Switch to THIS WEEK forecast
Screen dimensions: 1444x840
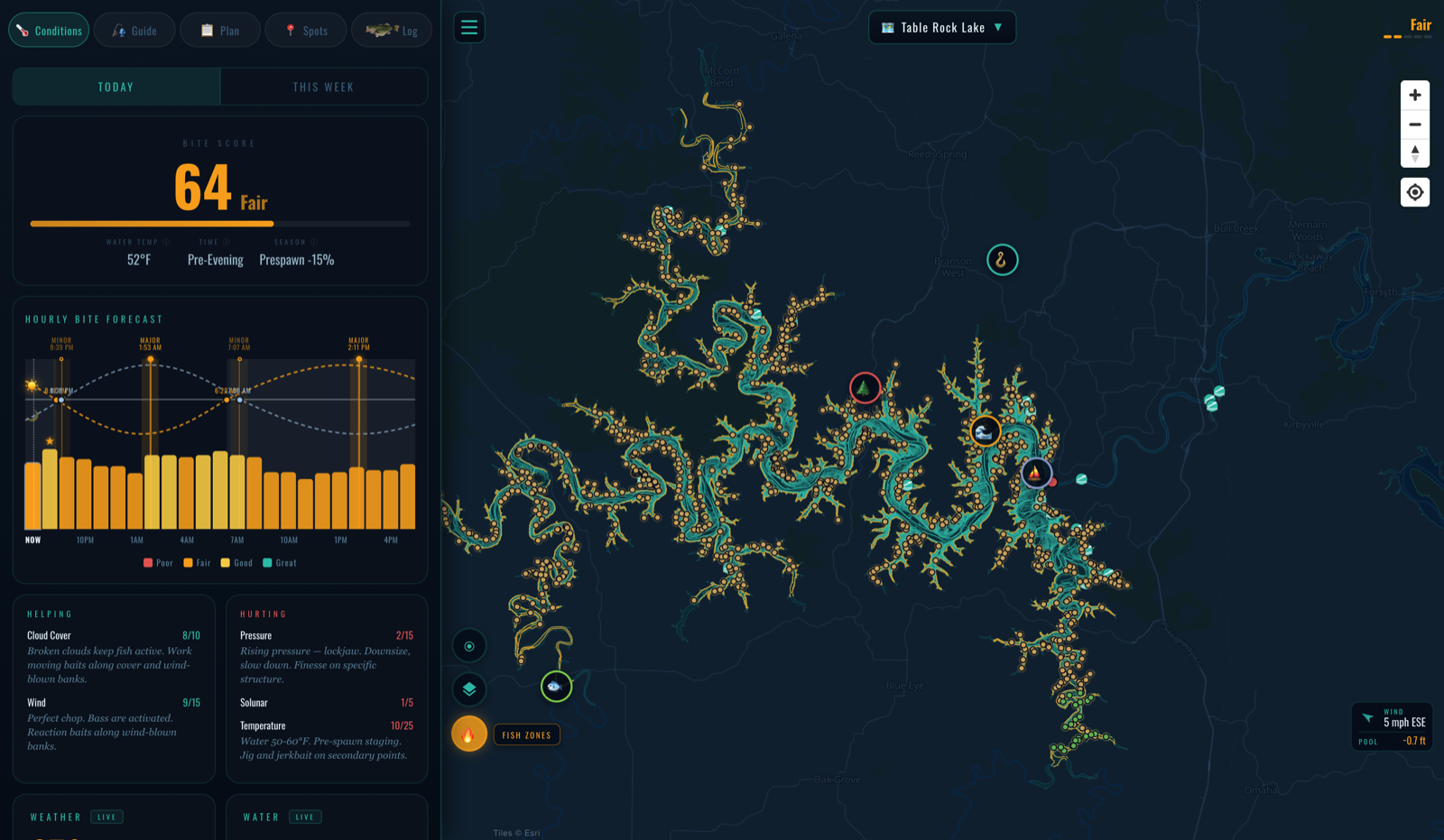coord(323,88)
